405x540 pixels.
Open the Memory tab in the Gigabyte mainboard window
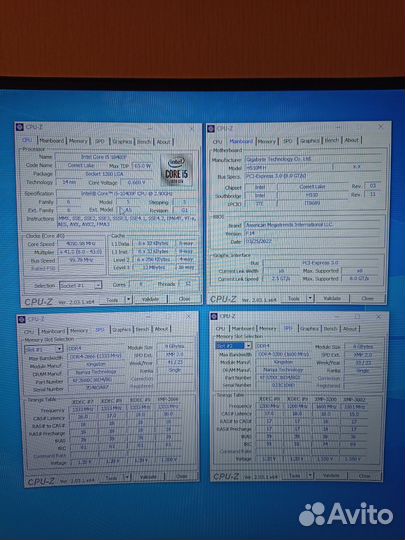pyautogui.click(x=267, y=141)
